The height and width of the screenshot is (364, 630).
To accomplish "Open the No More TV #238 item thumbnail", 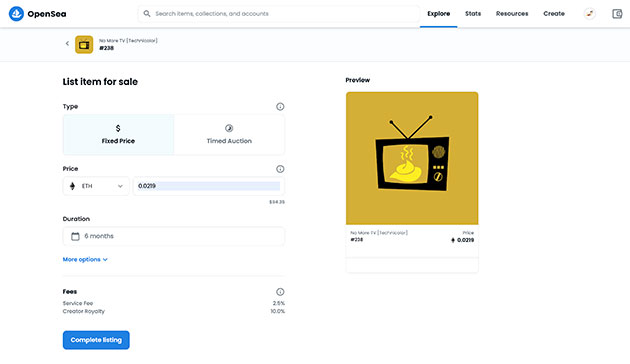I will [x=84, y=45].
